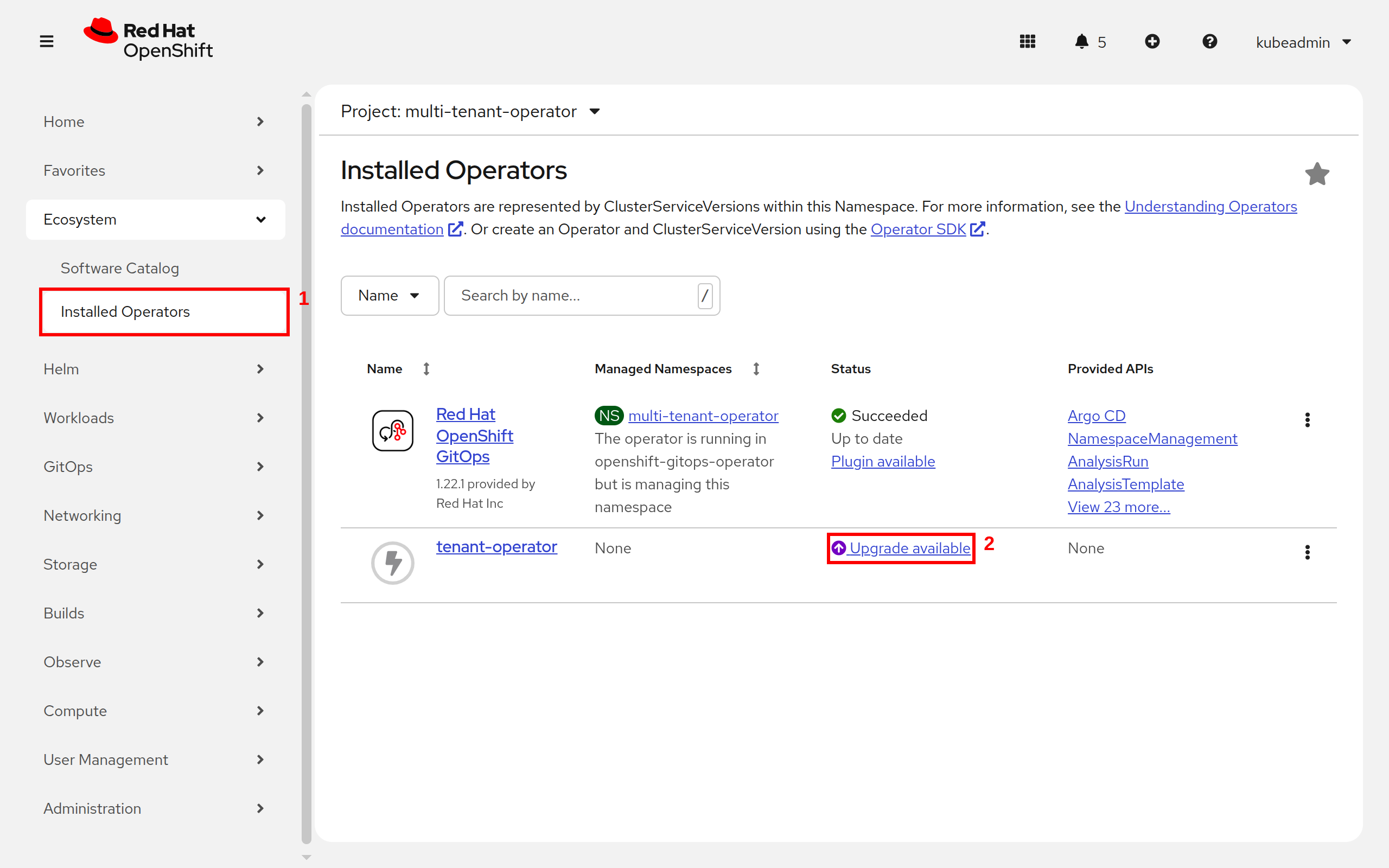Expand the Workloads navigation section

pyautogui.click(x=156, y=417)
